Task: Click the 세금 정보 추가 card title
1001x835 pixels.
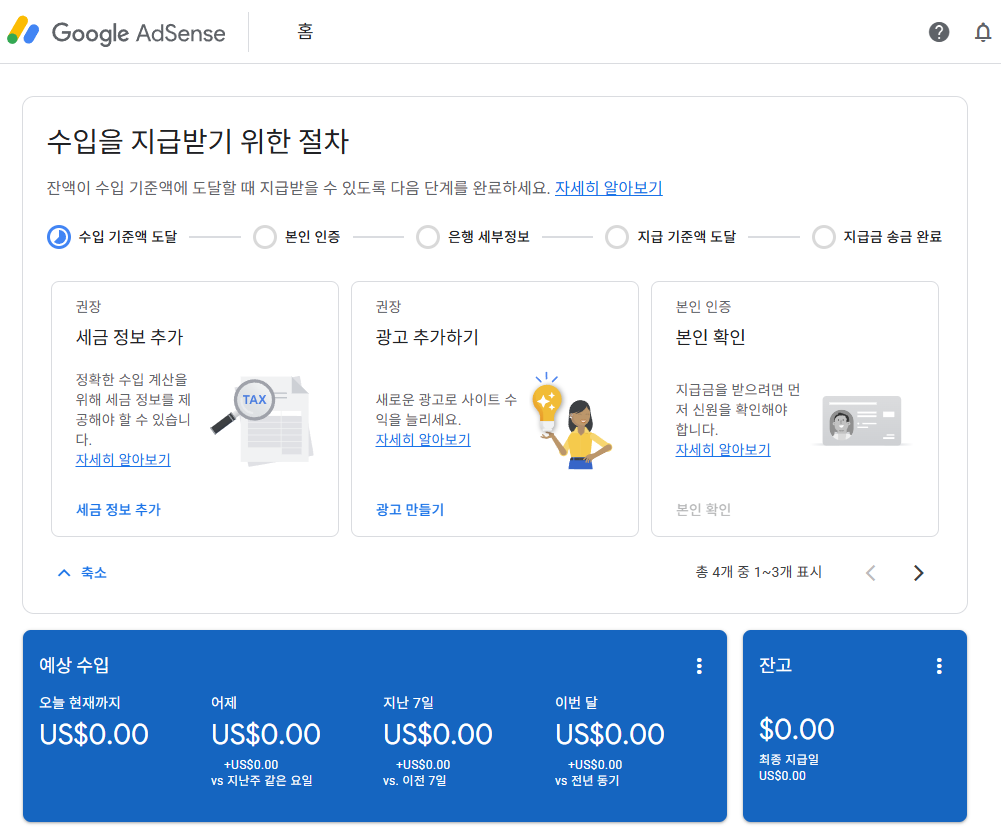Action: (x=130, y=336)
